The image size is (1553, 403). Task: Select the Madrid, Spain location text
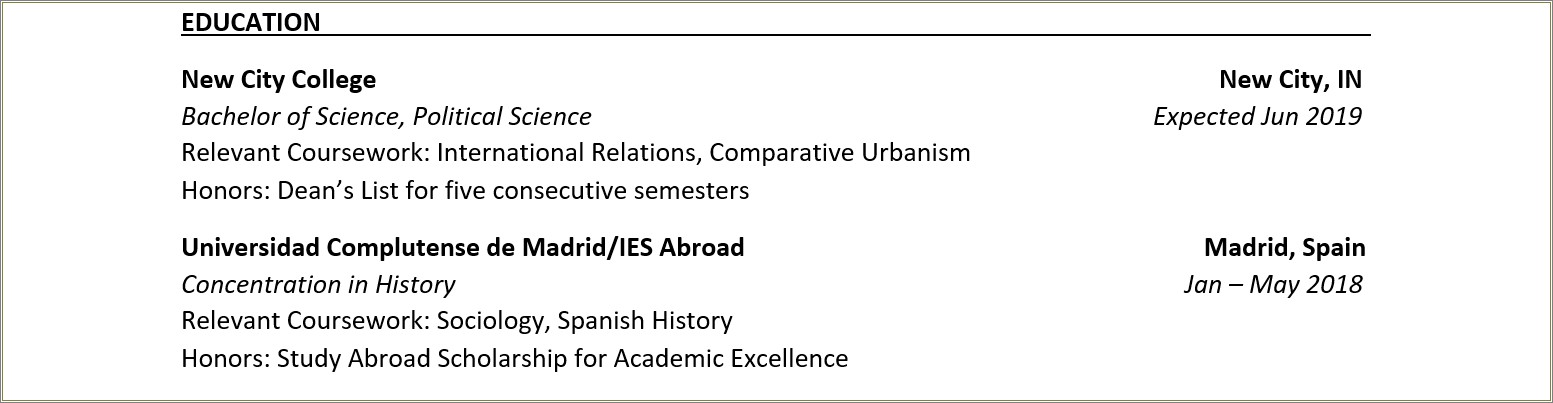pyautogui.click(x=1284, y=248)
